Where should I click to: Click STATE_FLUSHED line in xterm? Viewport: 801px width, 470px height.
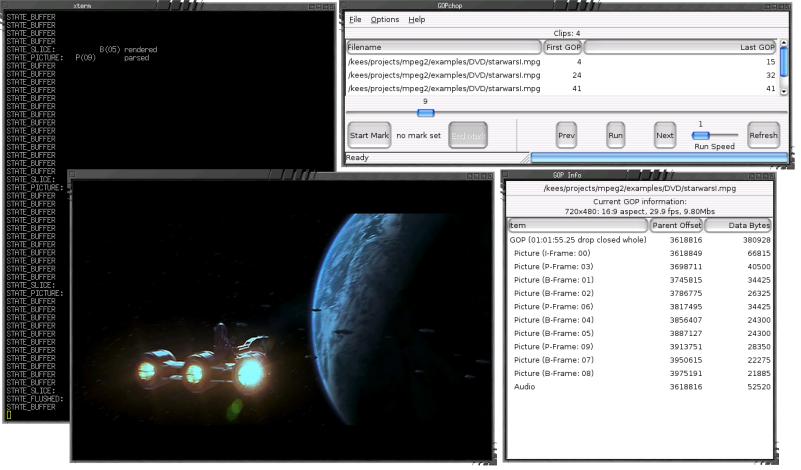pos(35,398)
